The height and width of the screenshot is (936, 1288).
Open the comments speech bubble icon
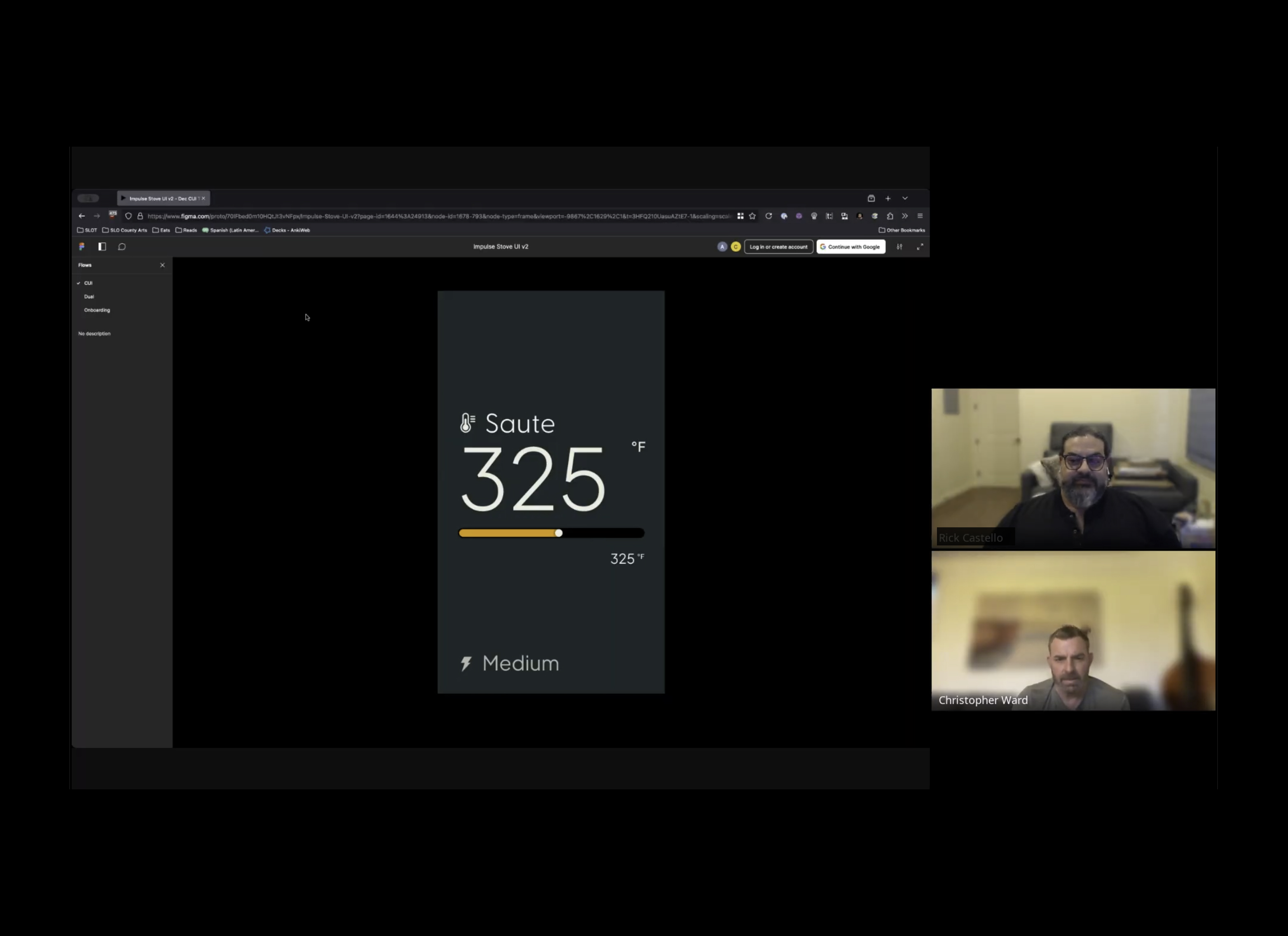click(x=122, y=246)
